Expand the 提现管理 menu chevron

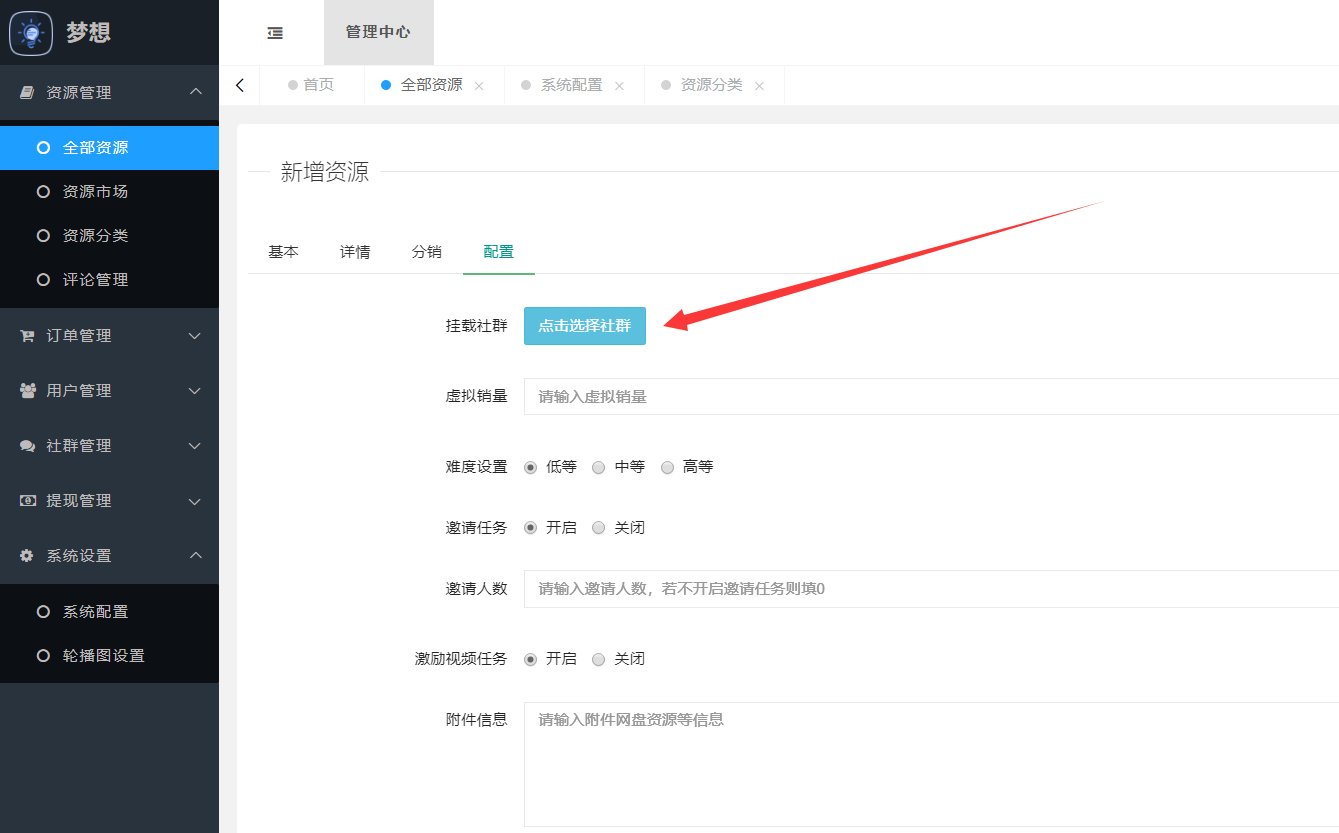click(196, 501)
